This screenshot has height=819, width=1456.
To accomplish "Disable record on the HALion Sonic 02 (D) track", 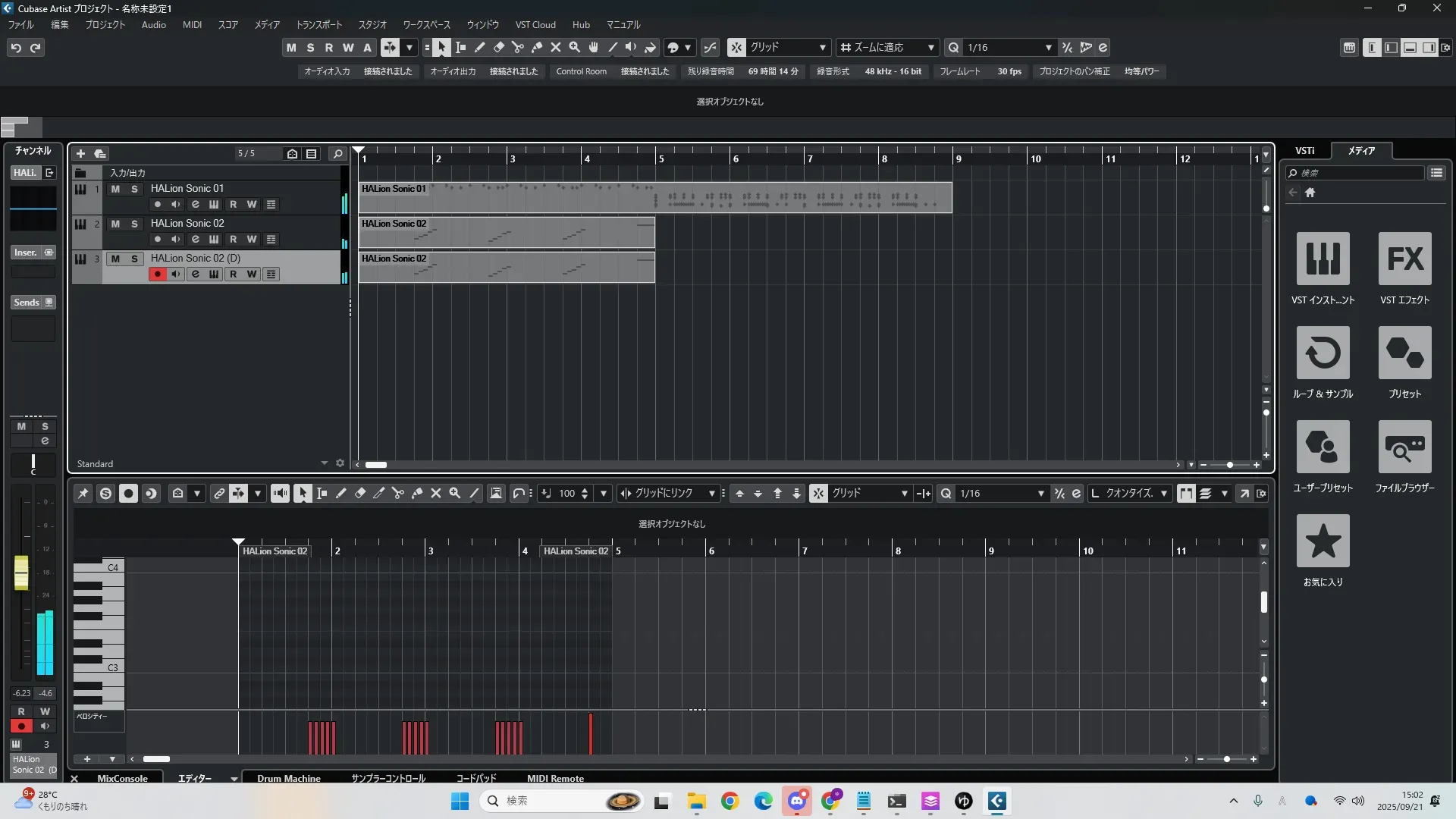I will click(157, 275).
